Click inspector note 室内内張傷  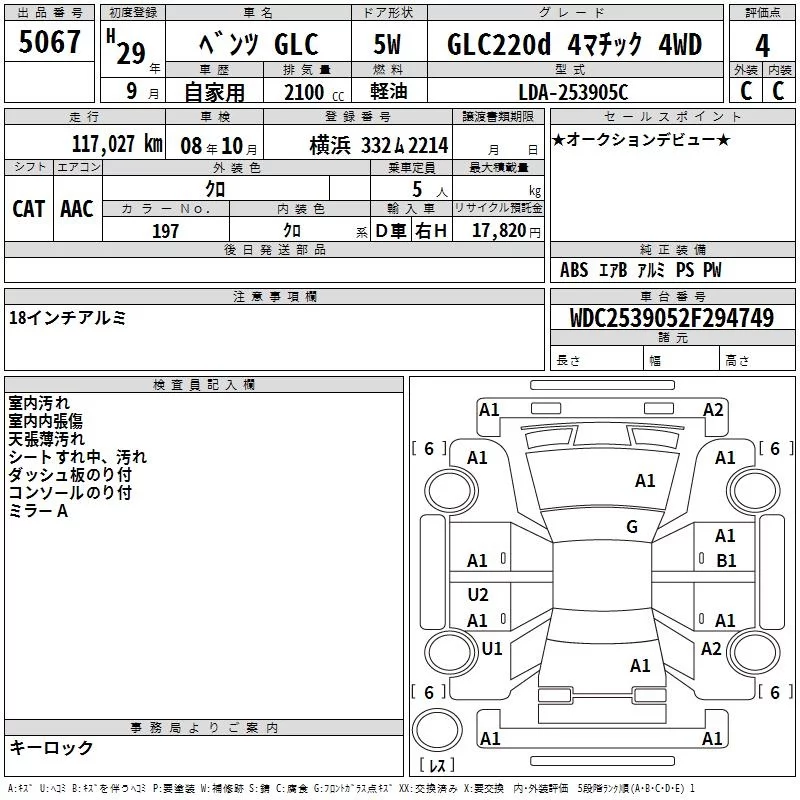[45, 421]
